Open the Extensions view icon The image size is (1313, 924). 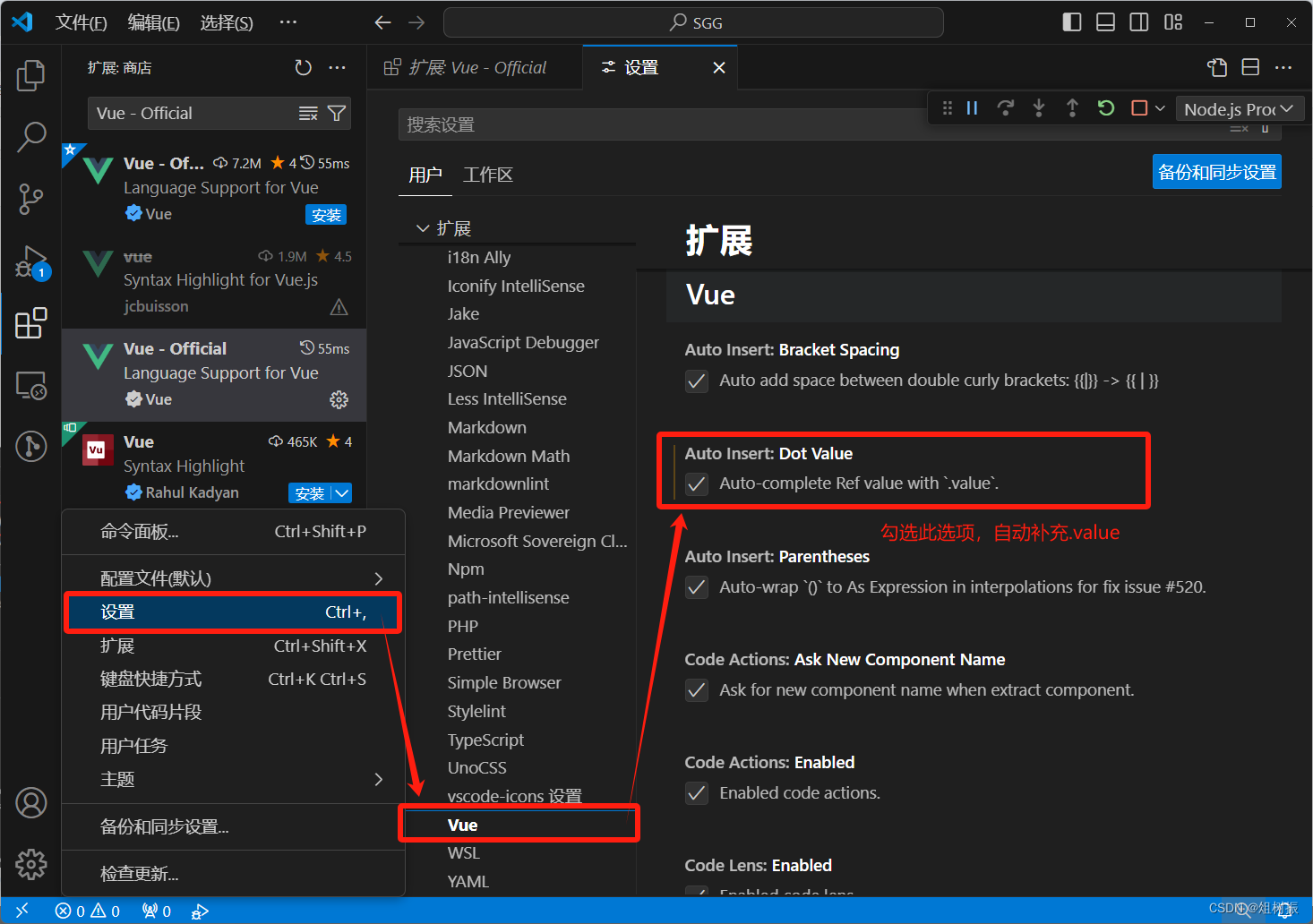click(31, 323)
